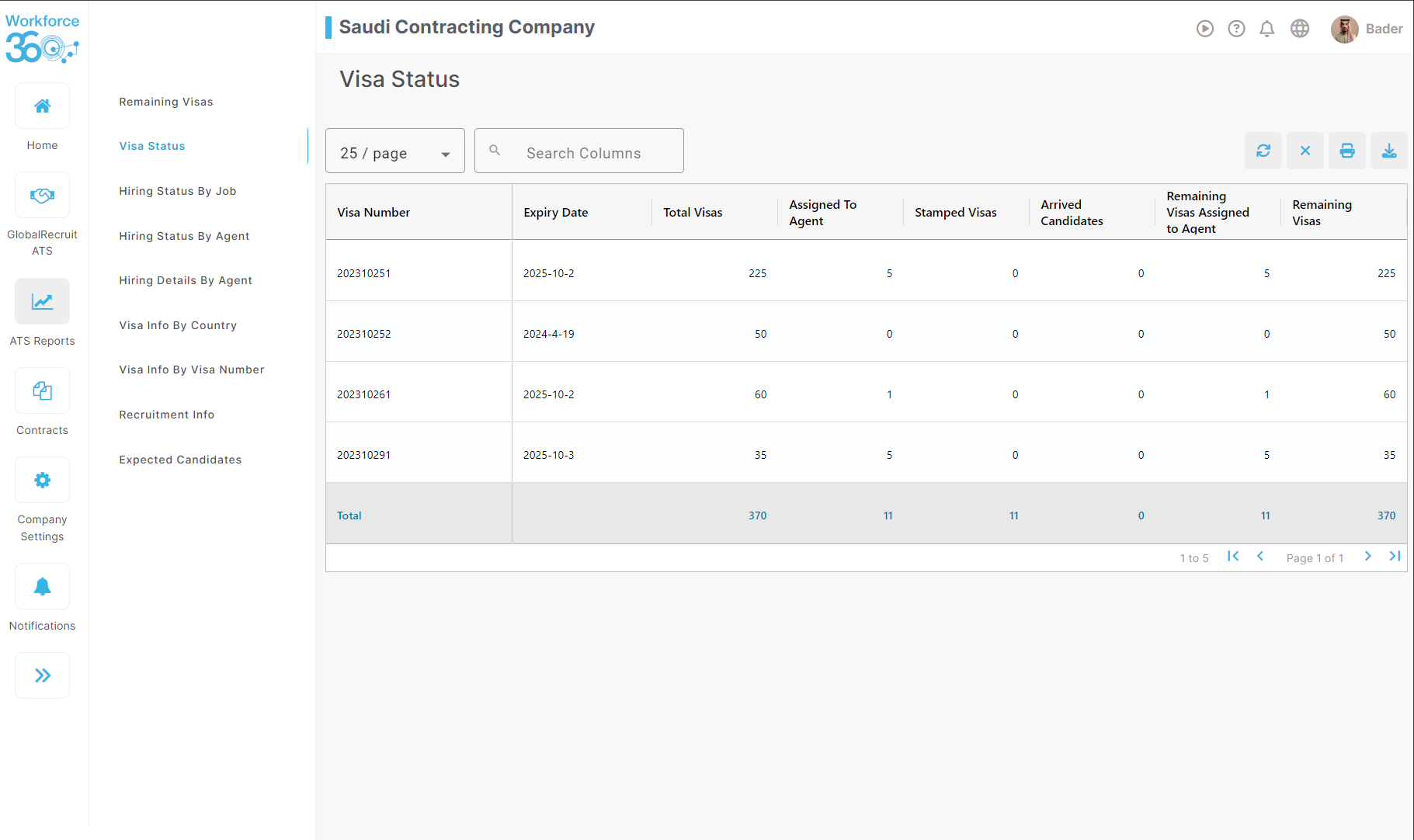Change the site language via globe icon
Screen dimensions: 1414x840
click(x=1300, y=29)
